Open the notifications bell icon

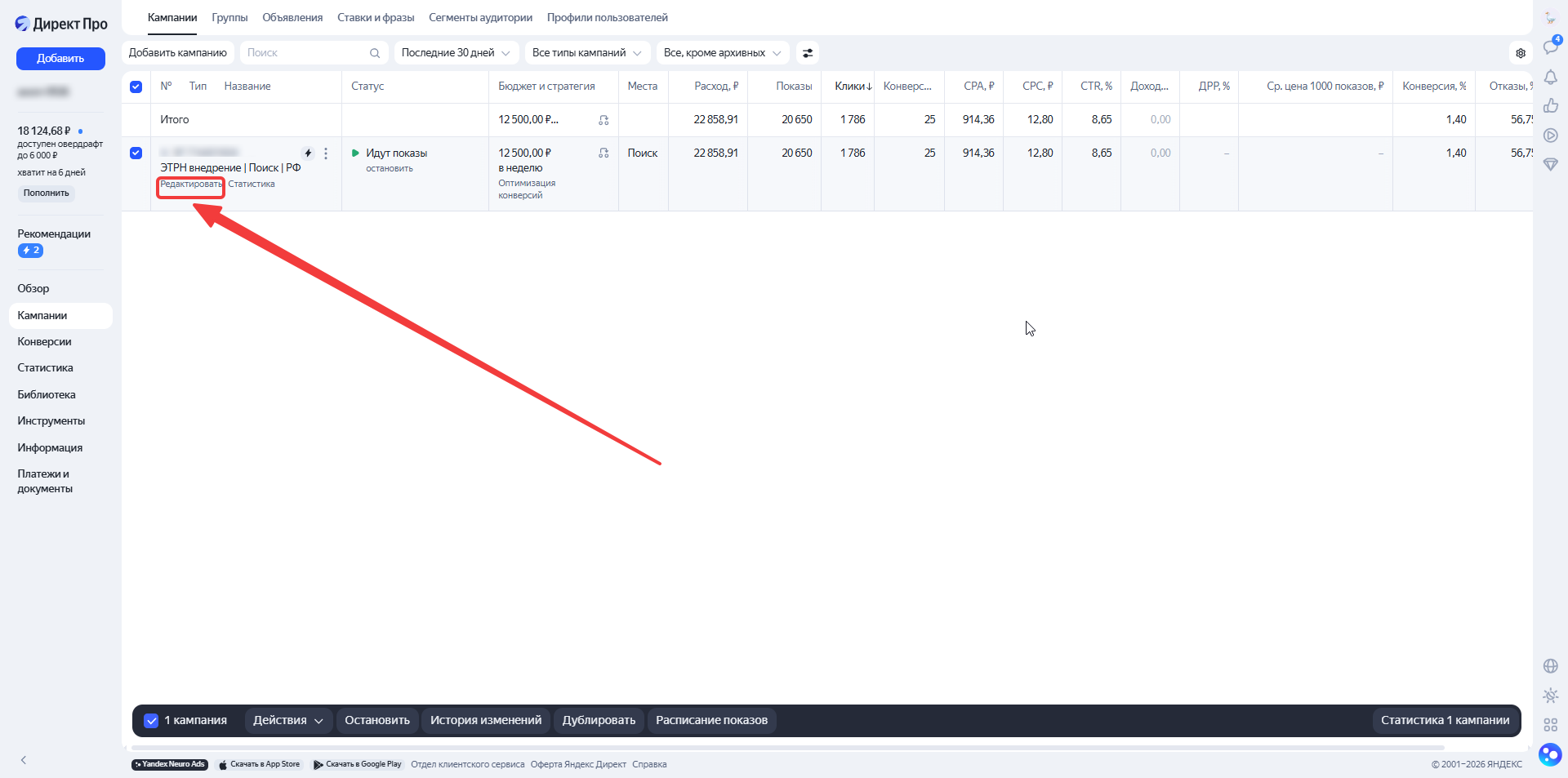1550,77
